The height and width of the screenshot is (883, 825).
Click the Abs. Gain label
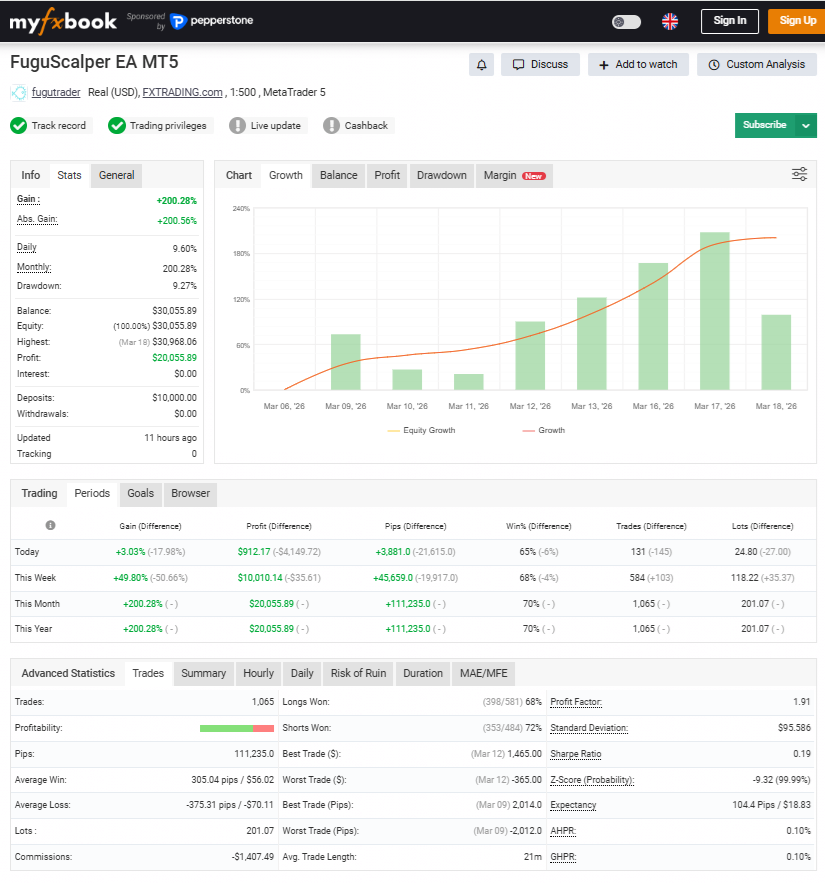click(37, 220)
